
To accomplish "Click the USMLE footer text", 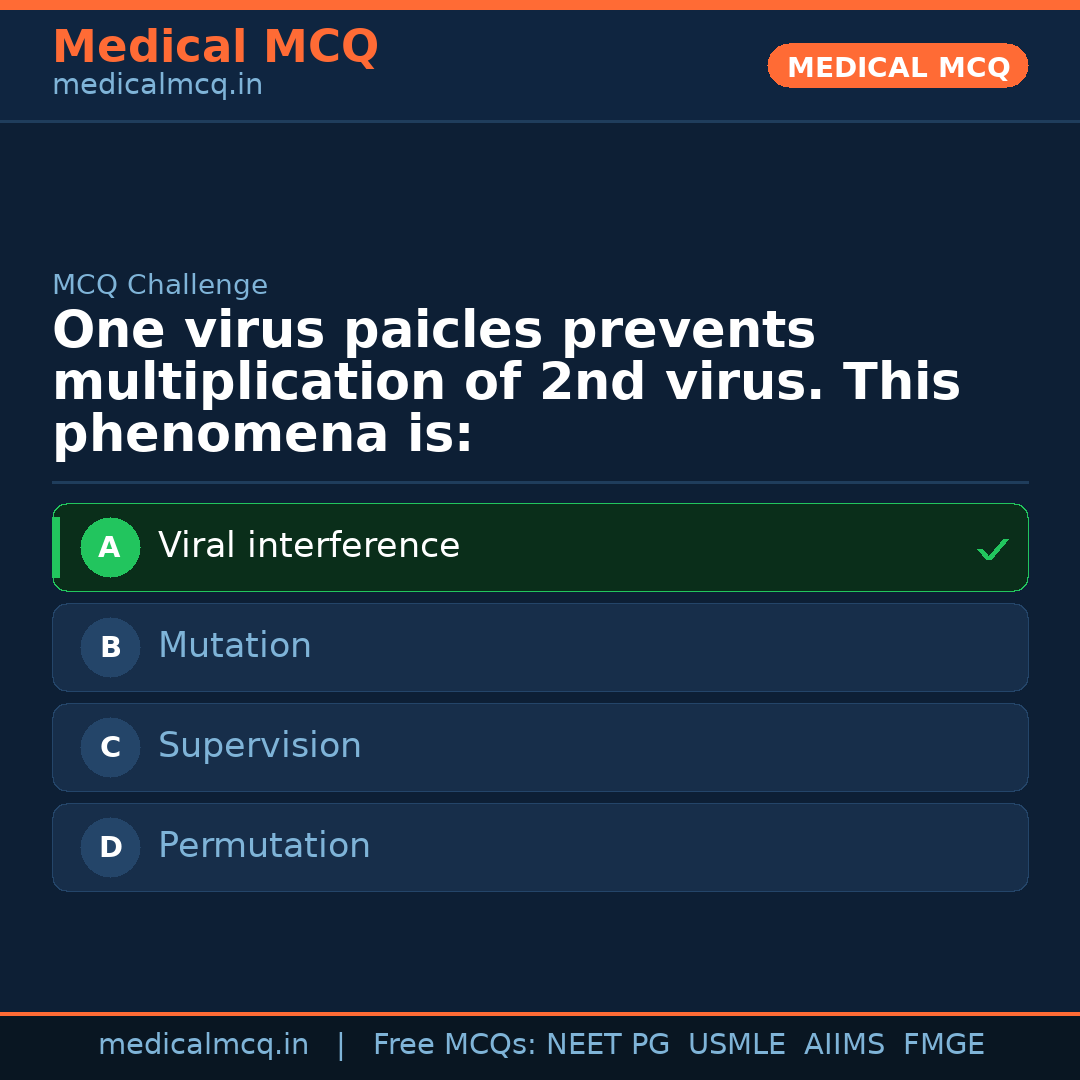I will coord(736,1045).
